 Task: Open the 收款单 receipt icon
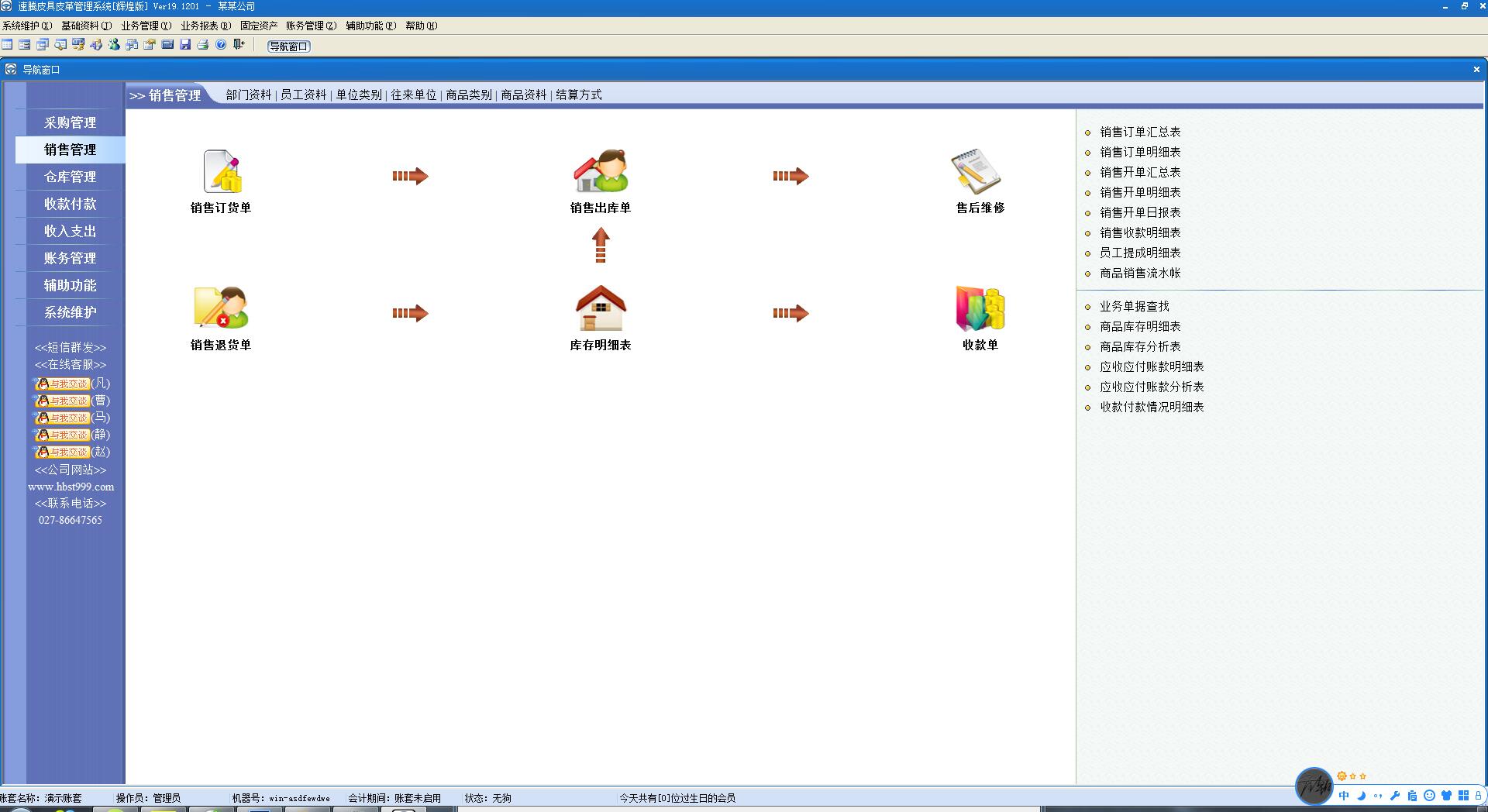coord(980,309)
